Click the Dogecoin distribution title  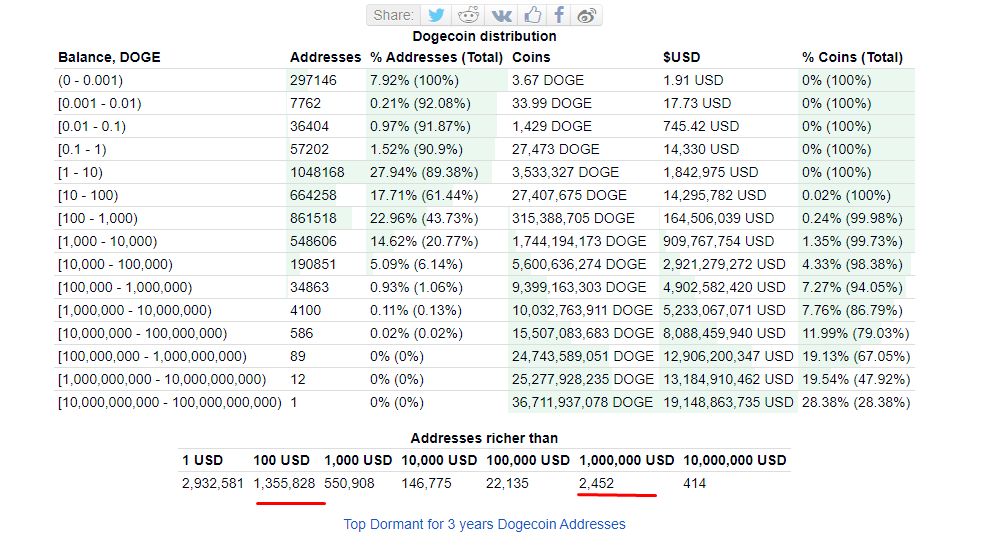[484, 36]
